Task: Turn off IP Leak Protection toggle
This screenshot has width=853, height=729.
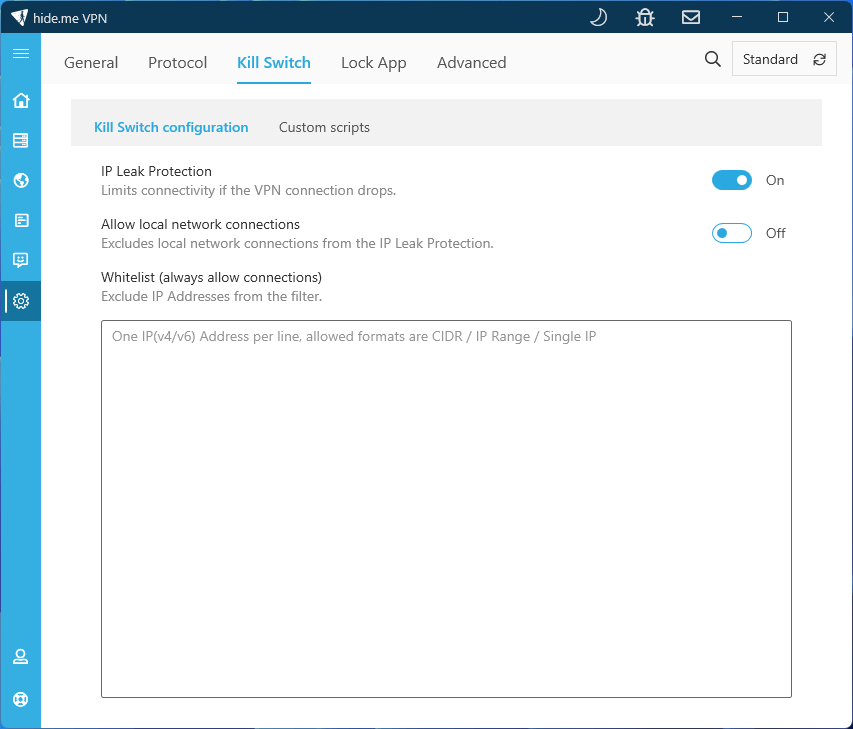Action: pyautogui.click(x=732, y=180)
